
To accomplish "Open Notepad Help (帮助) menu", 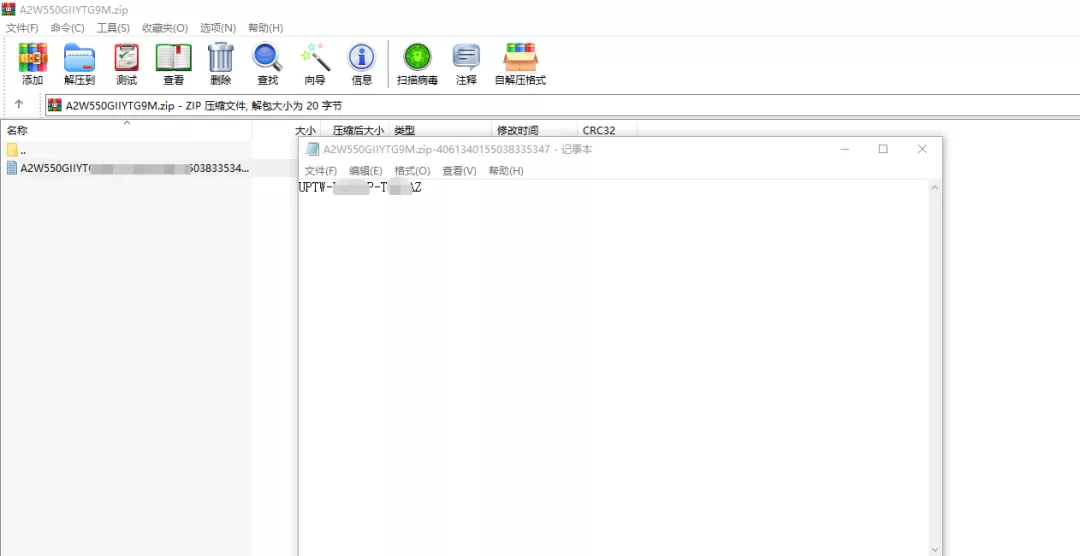I will (x=506, y=170).
